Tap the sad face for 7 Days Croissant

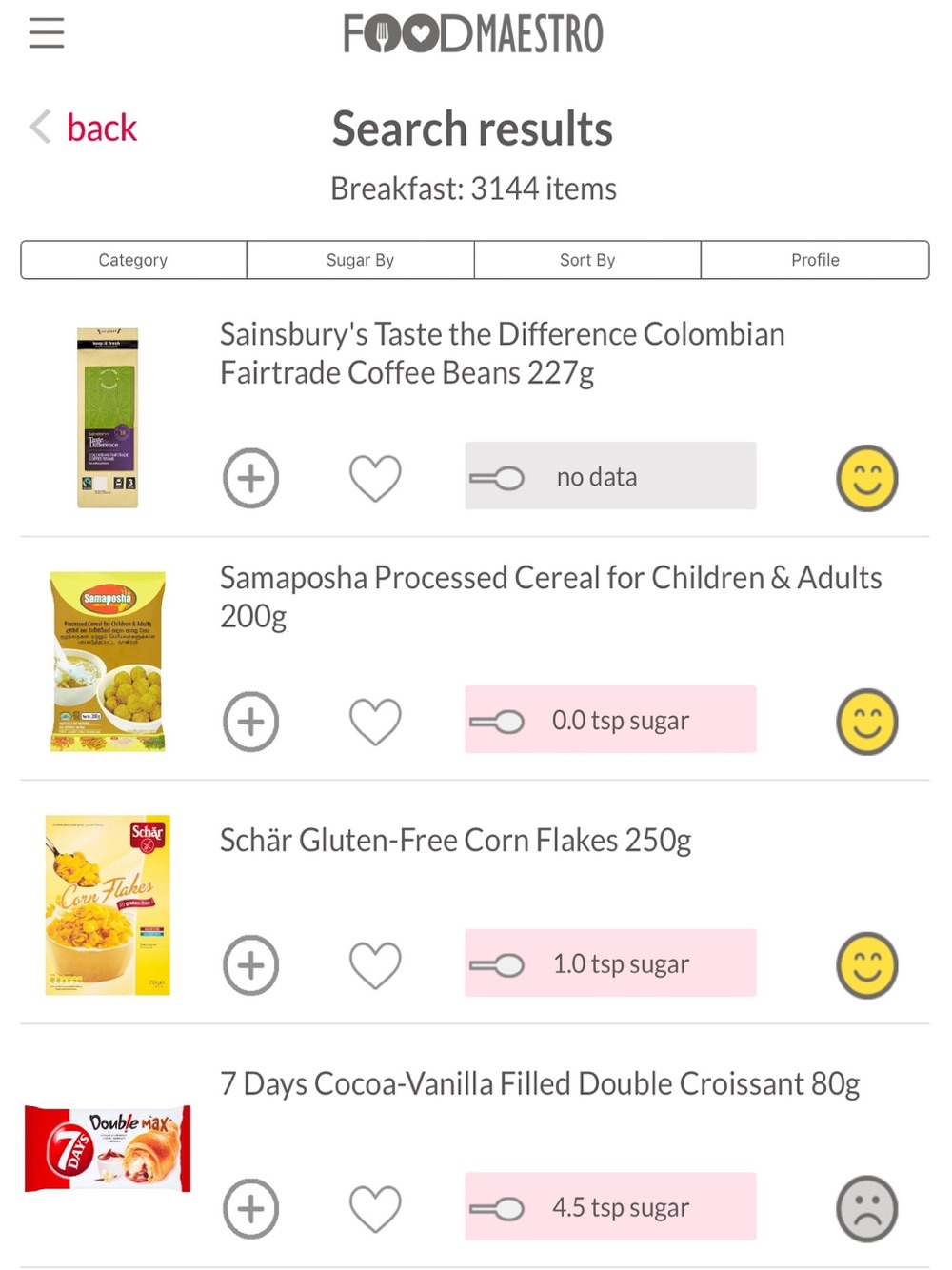pyautogui.click(x=867, y=1209)
